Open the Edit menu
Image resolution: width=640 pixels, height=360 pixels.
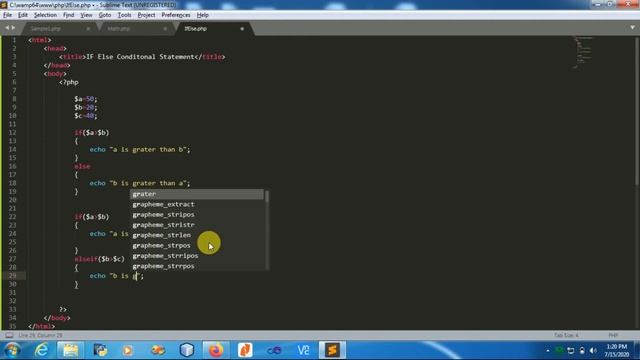pos(23,15)
